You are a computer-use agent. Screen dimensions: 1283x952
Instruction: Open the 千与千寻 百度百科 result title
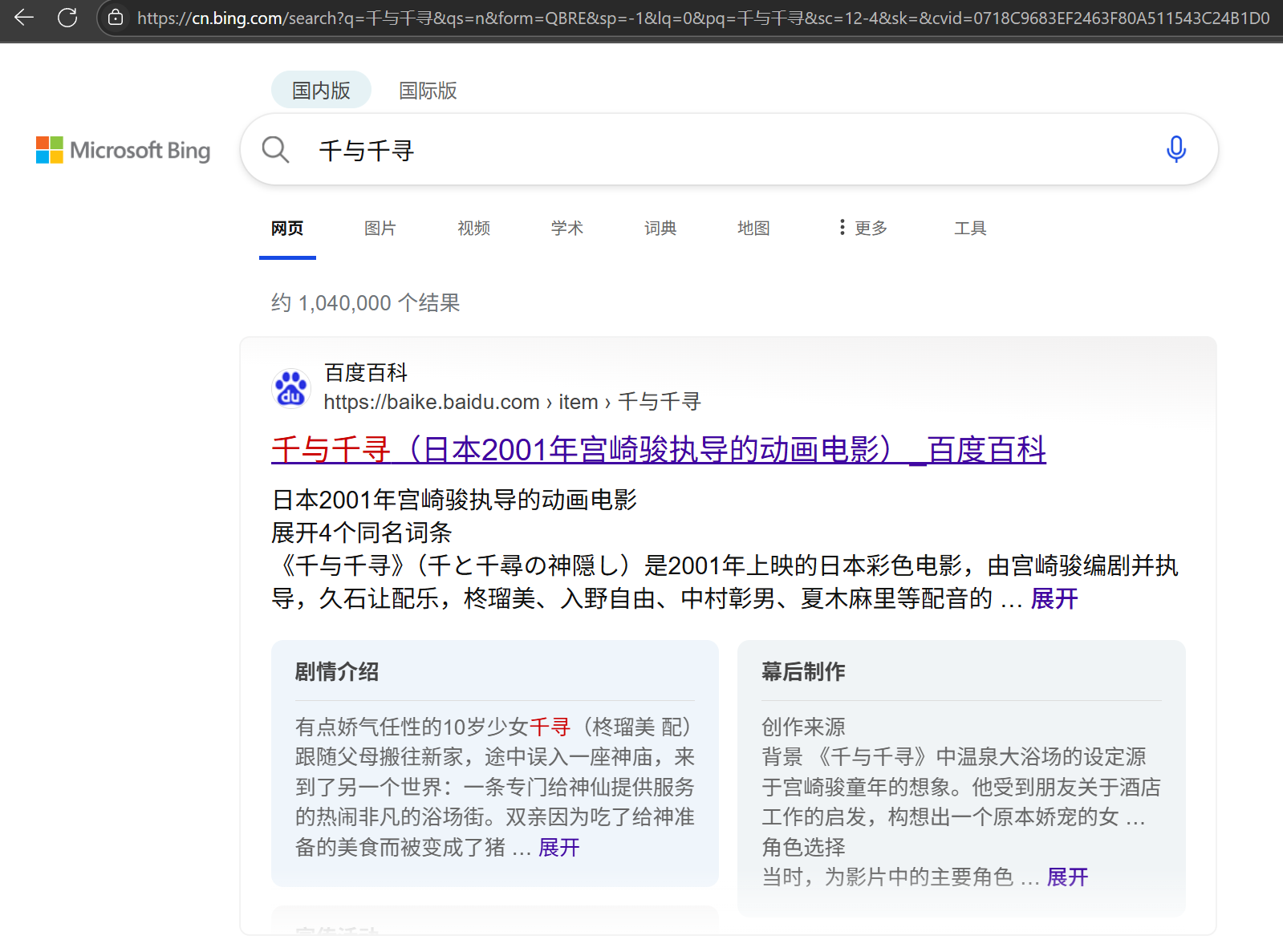click(x=659, y=449)
